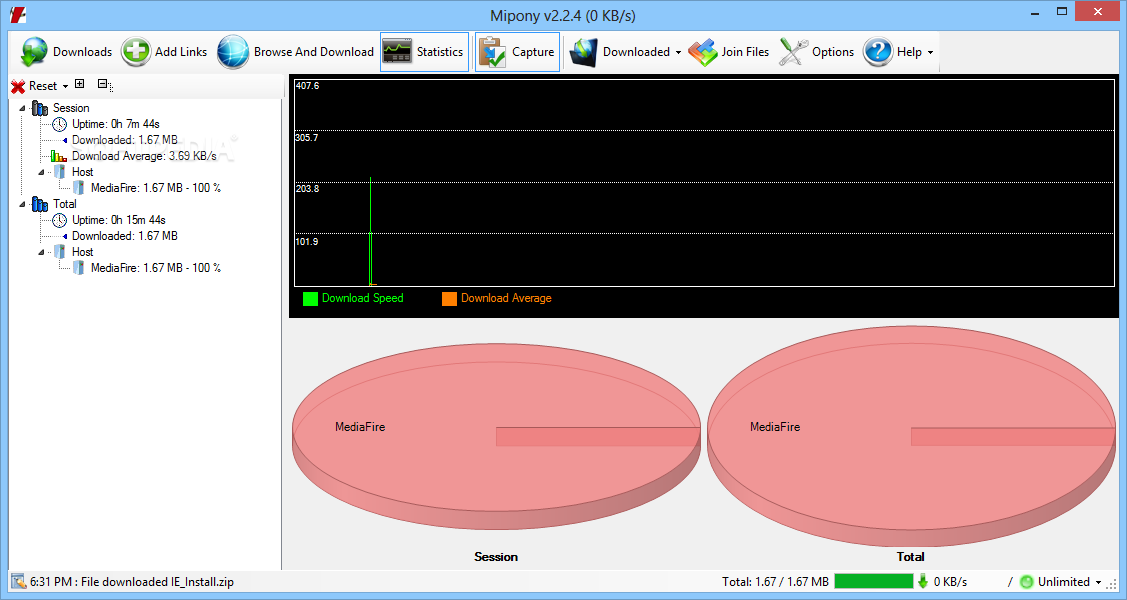Image resolution: width=1127 pixels, height=600 pixels.
Task: Open the Downloaded dropdown arrow
Action: point(678,52)
